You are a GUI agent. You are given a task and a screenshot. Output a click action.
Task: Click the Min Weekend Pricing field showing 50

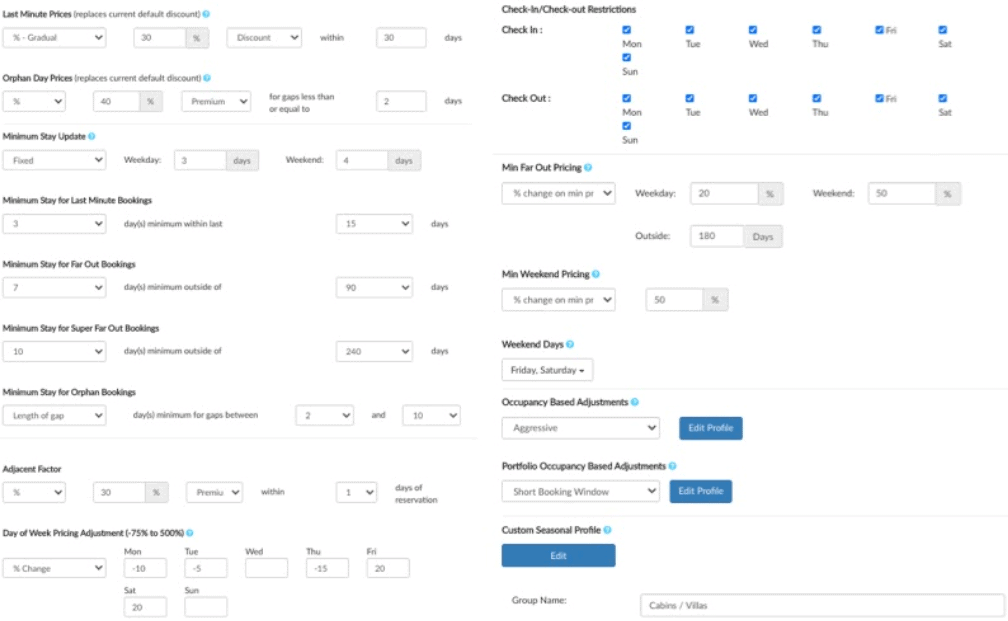pos(674,300)
